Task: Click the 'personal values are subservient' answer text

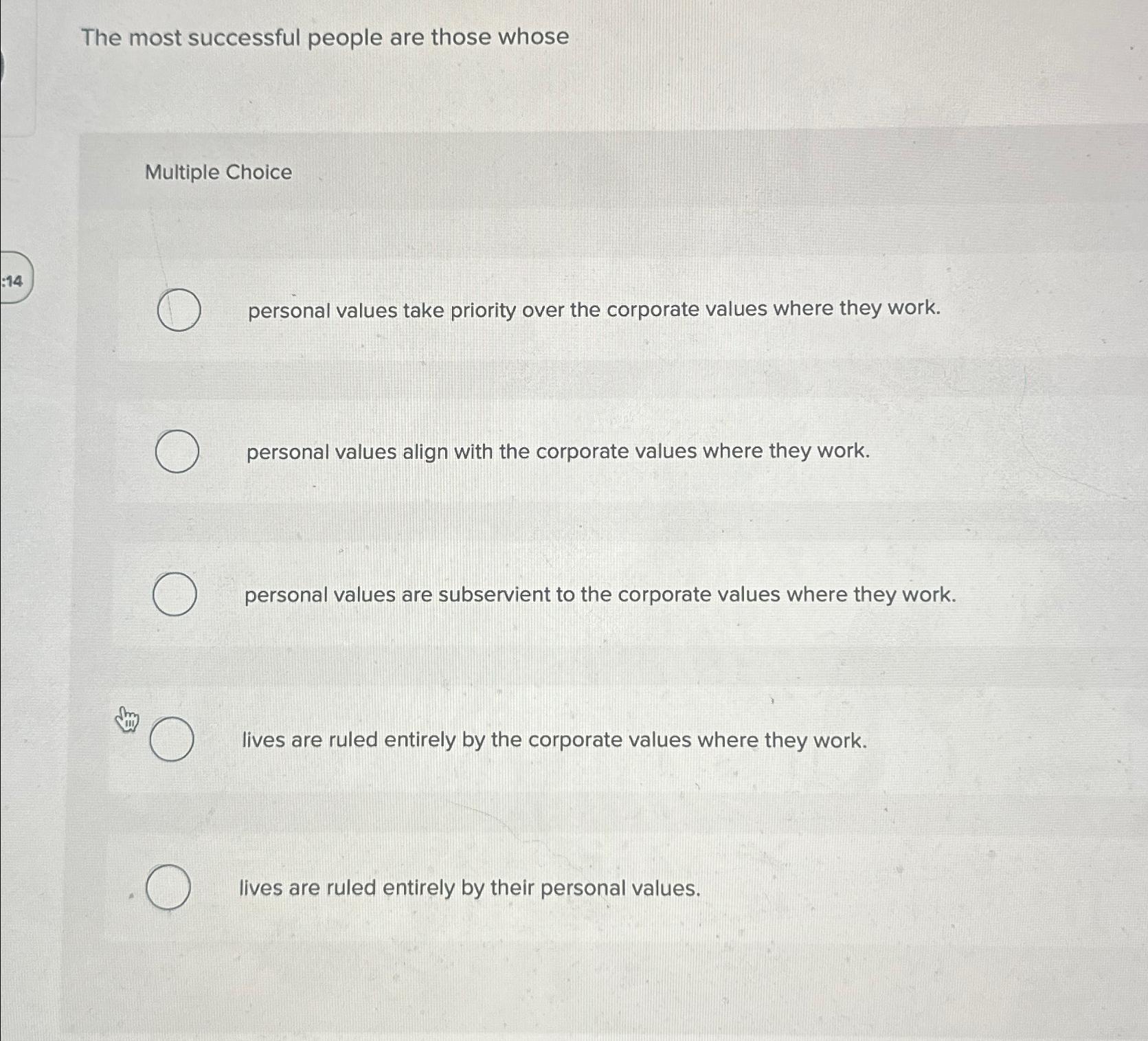Action: (x=600, y=594)
